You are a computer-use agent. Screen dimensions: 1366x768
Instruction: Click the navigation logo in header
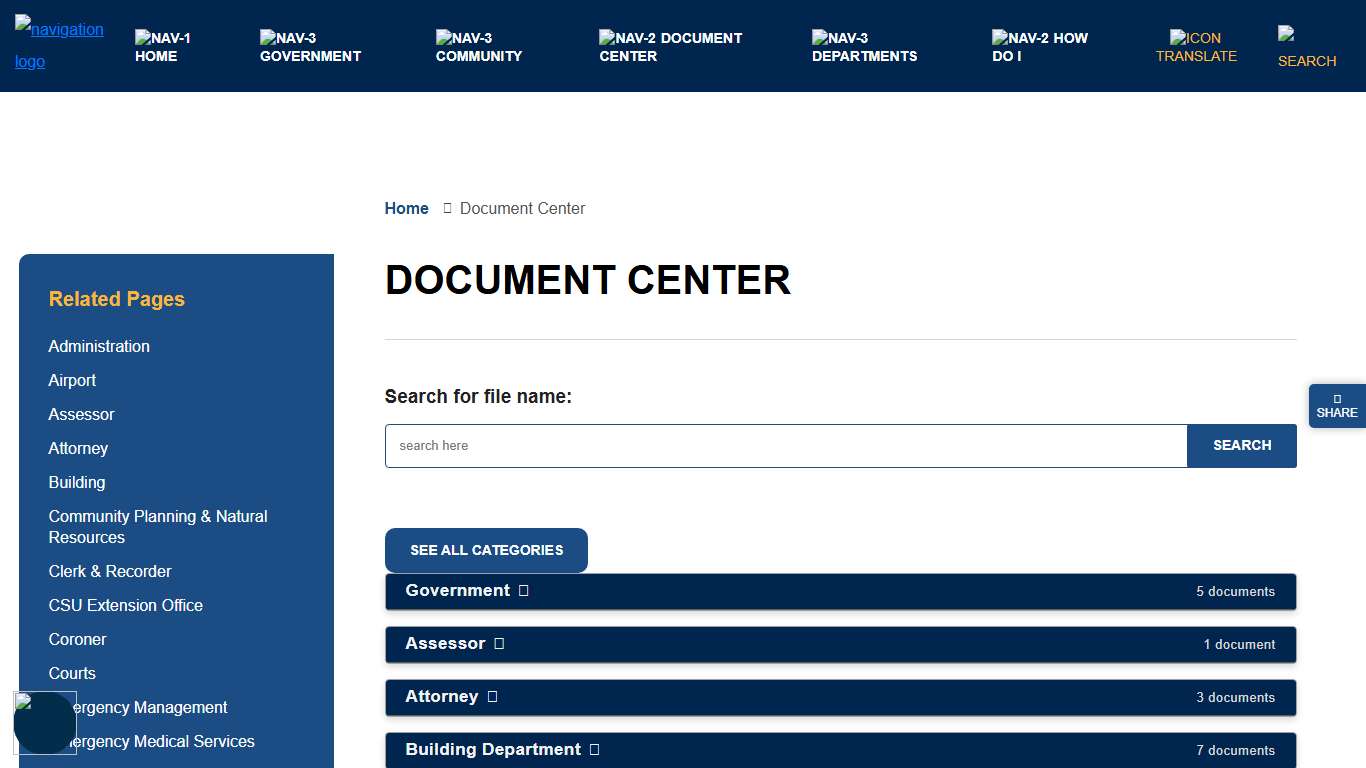tap(59, 45)
